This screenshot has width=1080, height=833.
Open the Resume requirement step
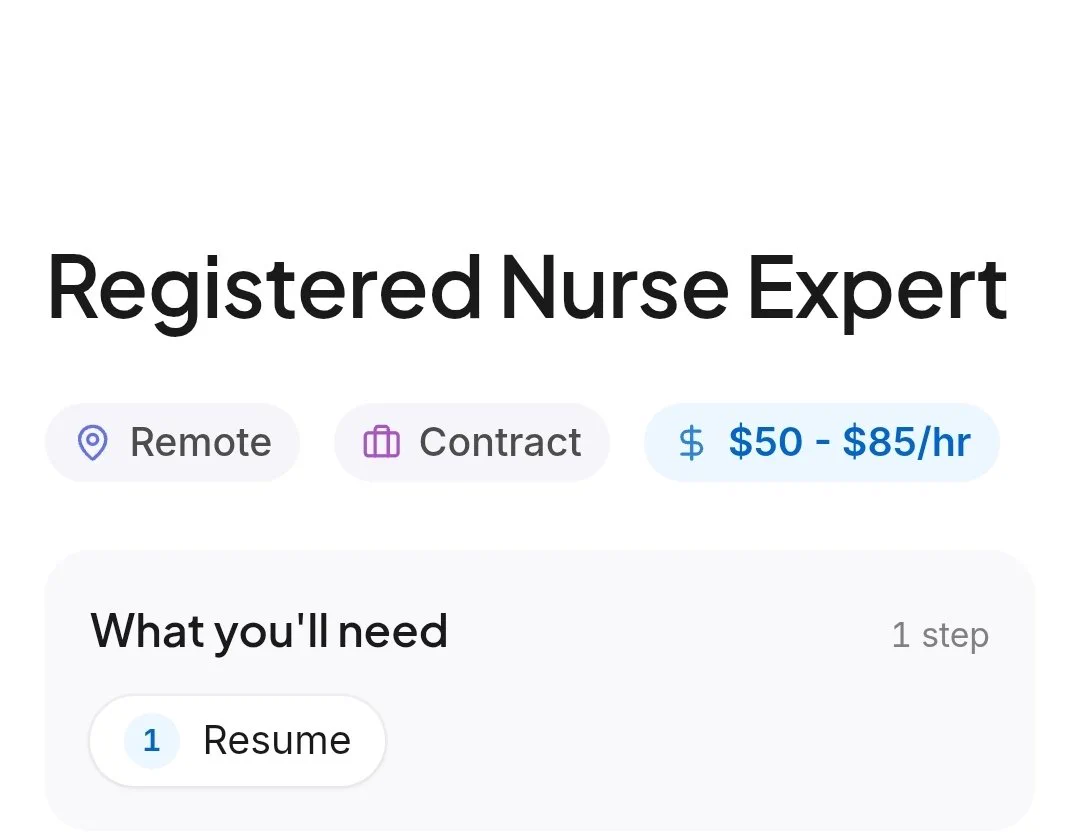click(237, 741)
